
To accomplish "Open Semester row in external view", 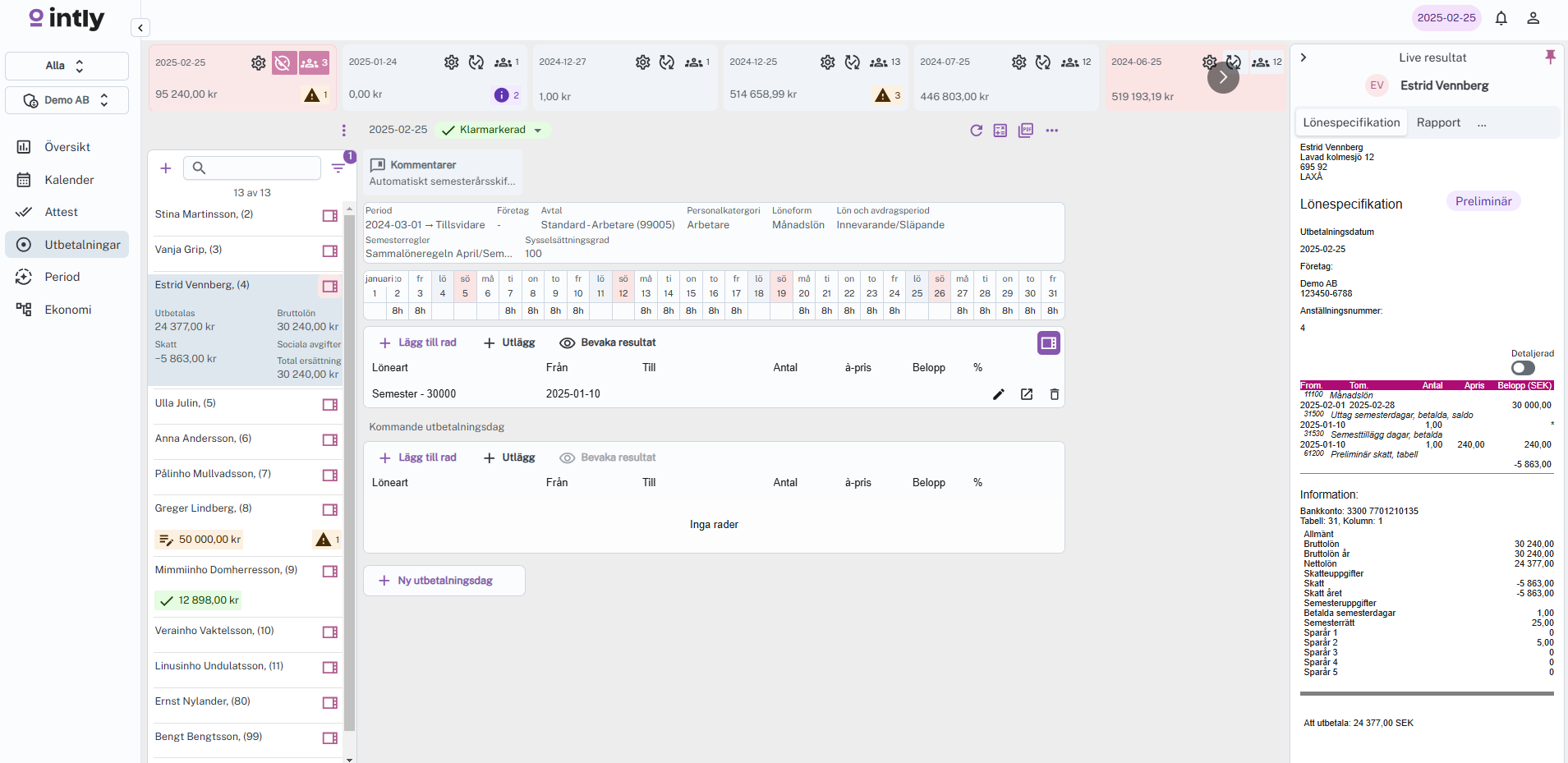I will [x=1026, y=394].
